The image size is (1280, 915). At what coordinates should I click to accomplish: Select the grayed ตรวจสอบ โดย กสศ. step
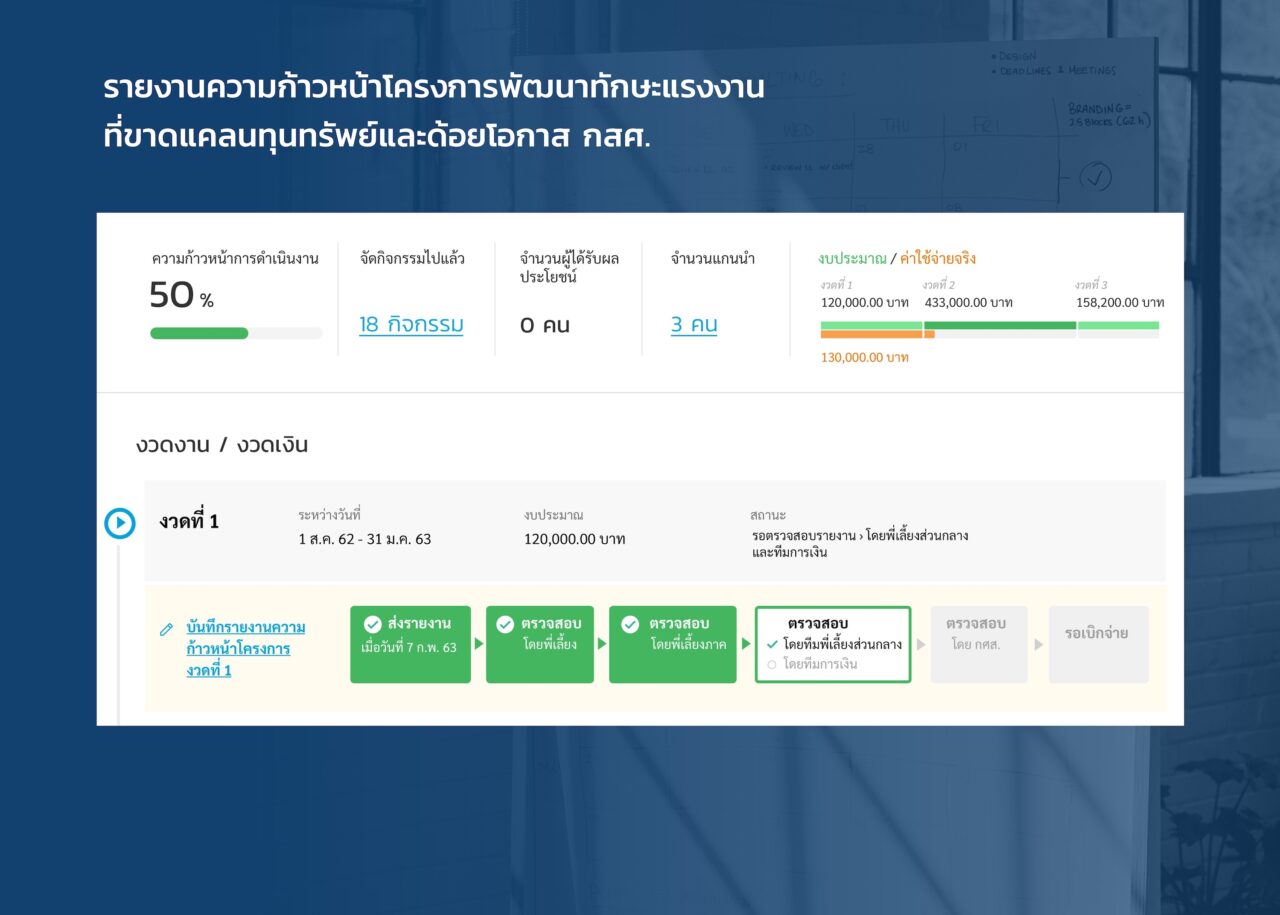click(978, 644)
